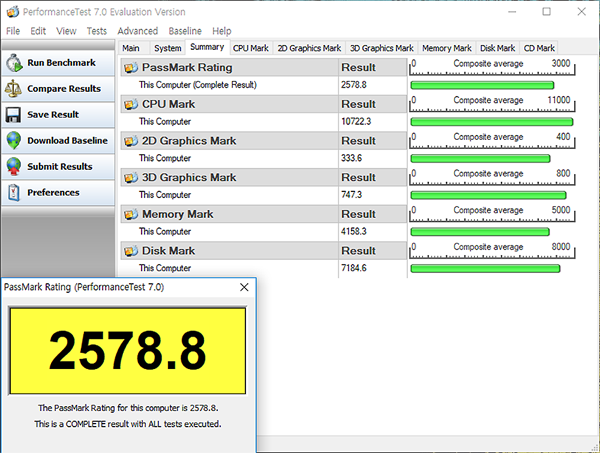Switch to the Disk Mark tab

(497, 48)
